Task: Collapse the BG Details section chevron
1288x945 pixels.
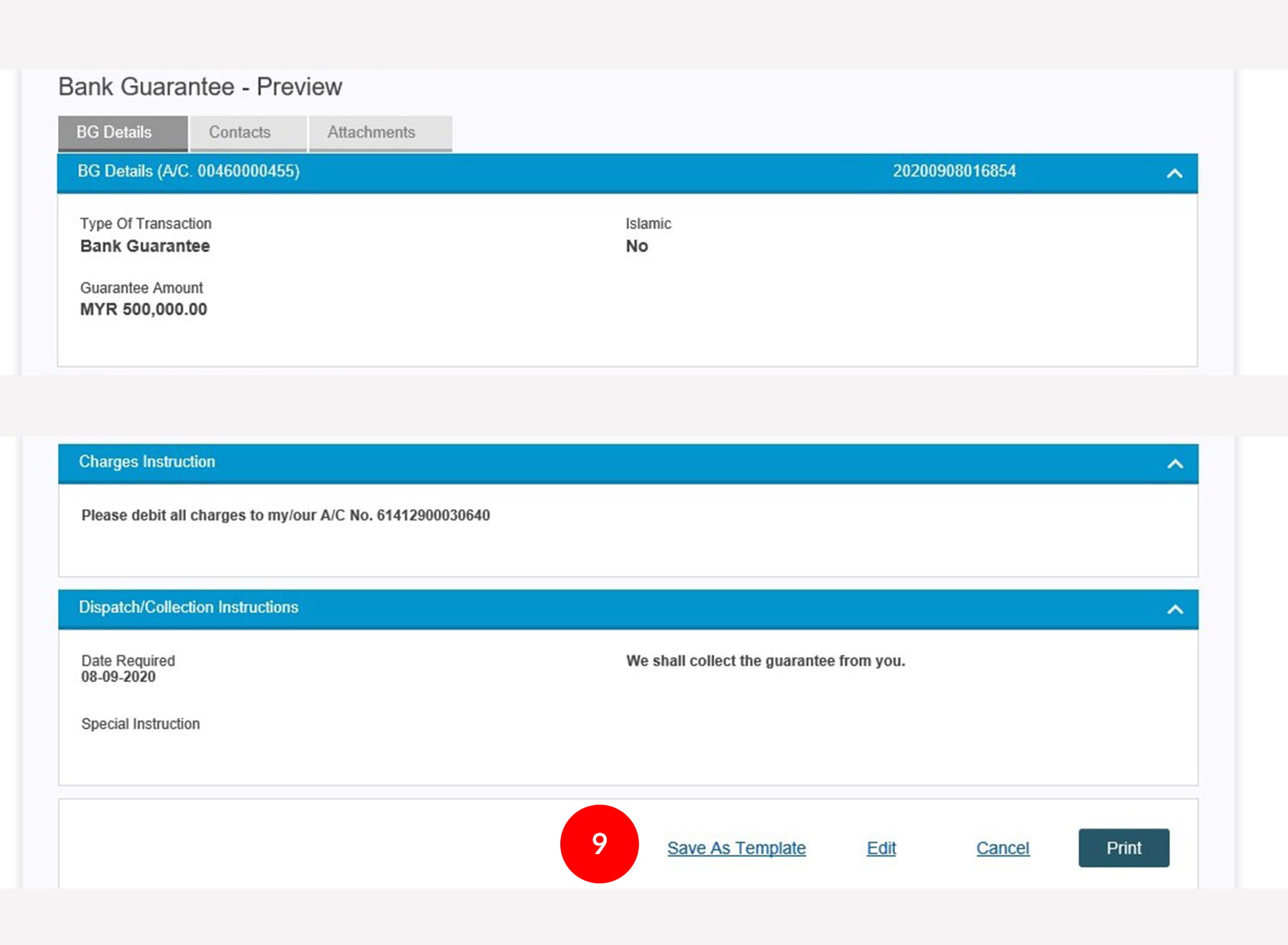Action: tap(1174, 173)
